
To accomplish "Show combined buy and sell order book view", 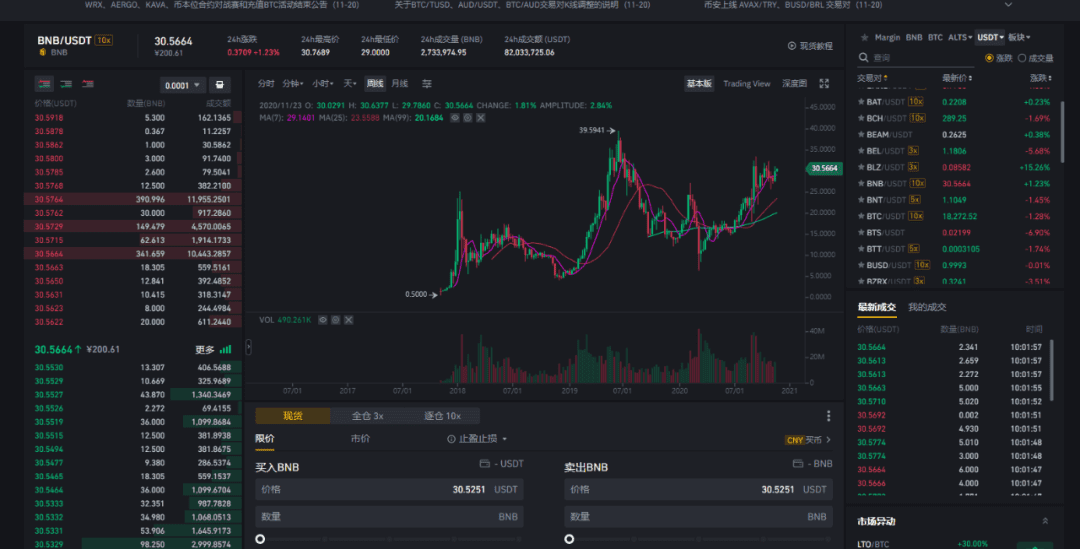I will click(45, 84).
